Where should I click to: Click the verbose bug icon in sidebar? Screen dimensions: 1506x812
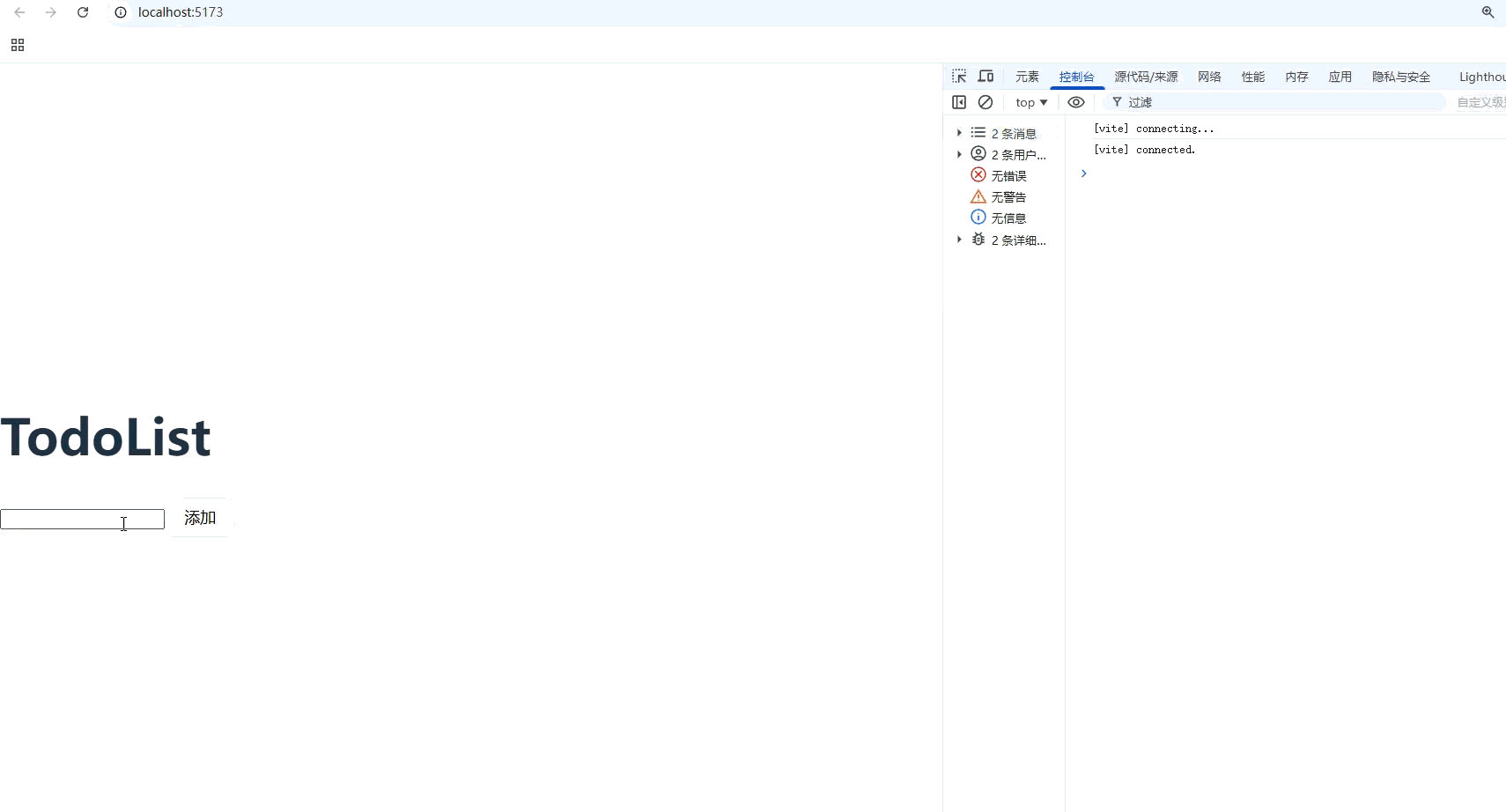[x=978, y=239]
